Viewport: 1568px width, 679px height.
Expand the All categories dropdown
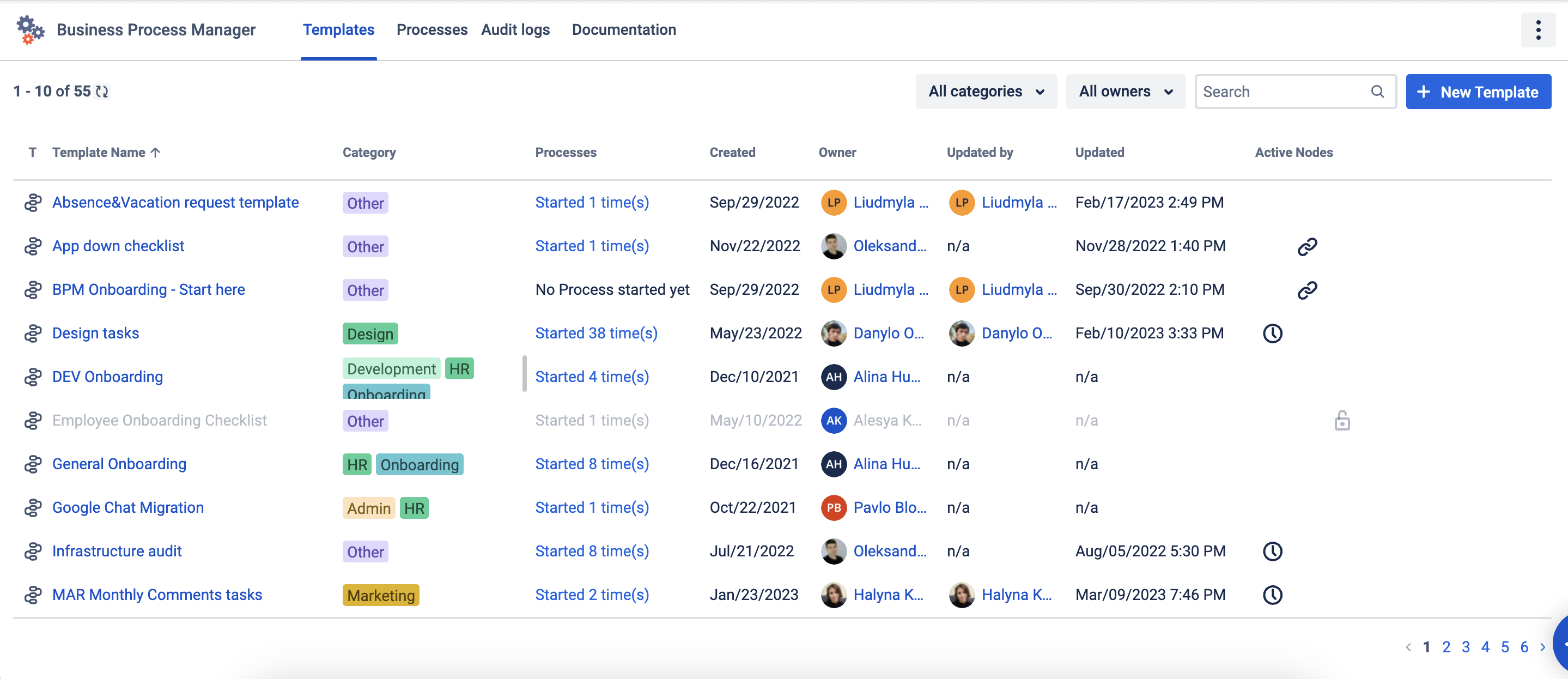click(x=986, y=92)
